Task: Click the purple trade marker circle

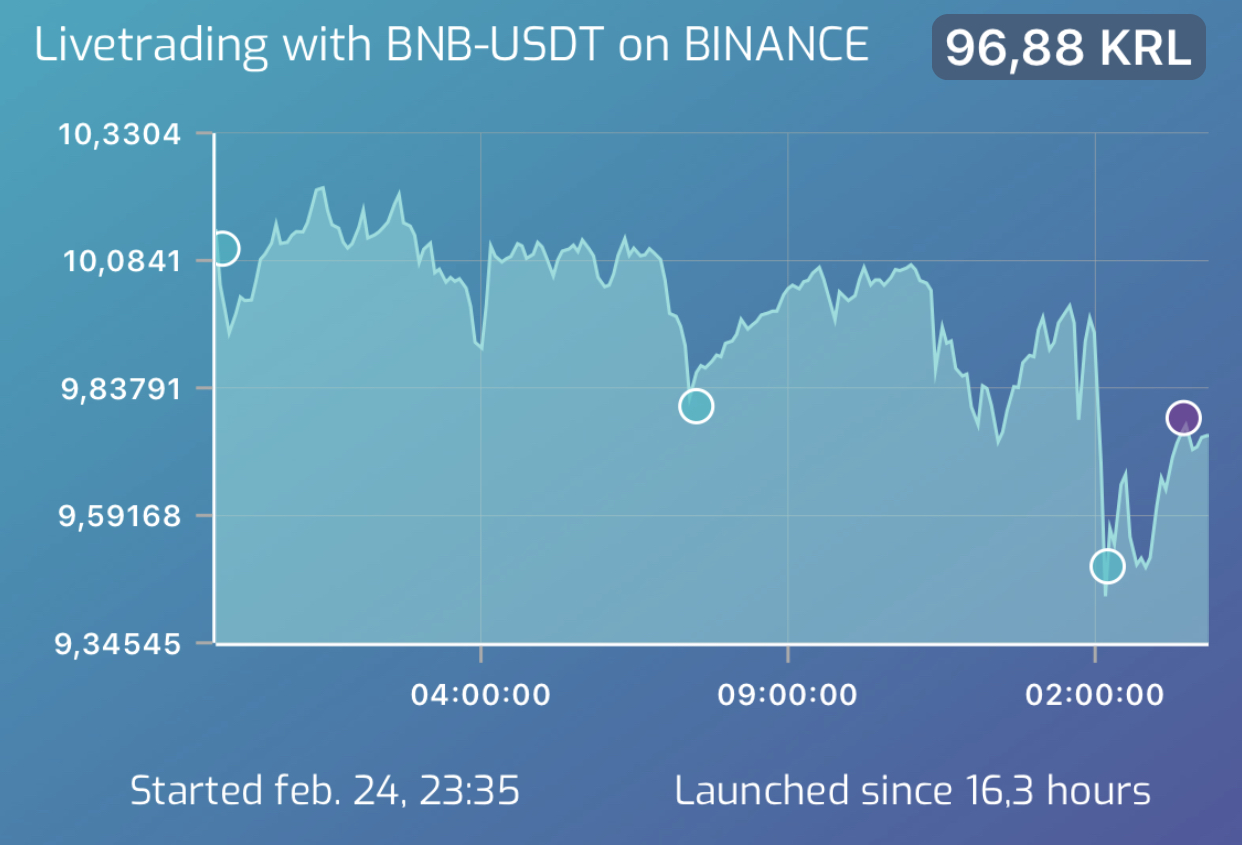Action: (x=1183, y=418)
